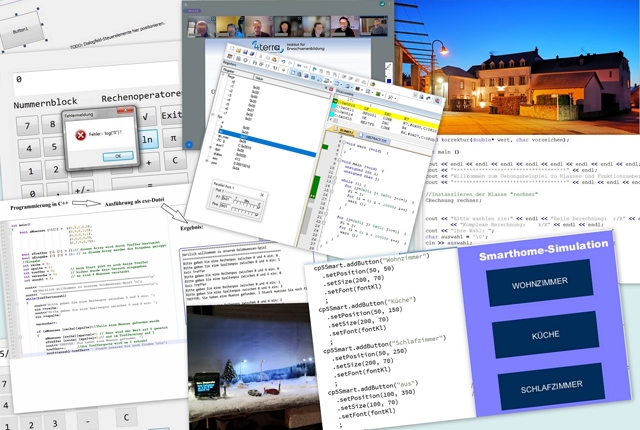Click the calculator display field showing 0

90,78
